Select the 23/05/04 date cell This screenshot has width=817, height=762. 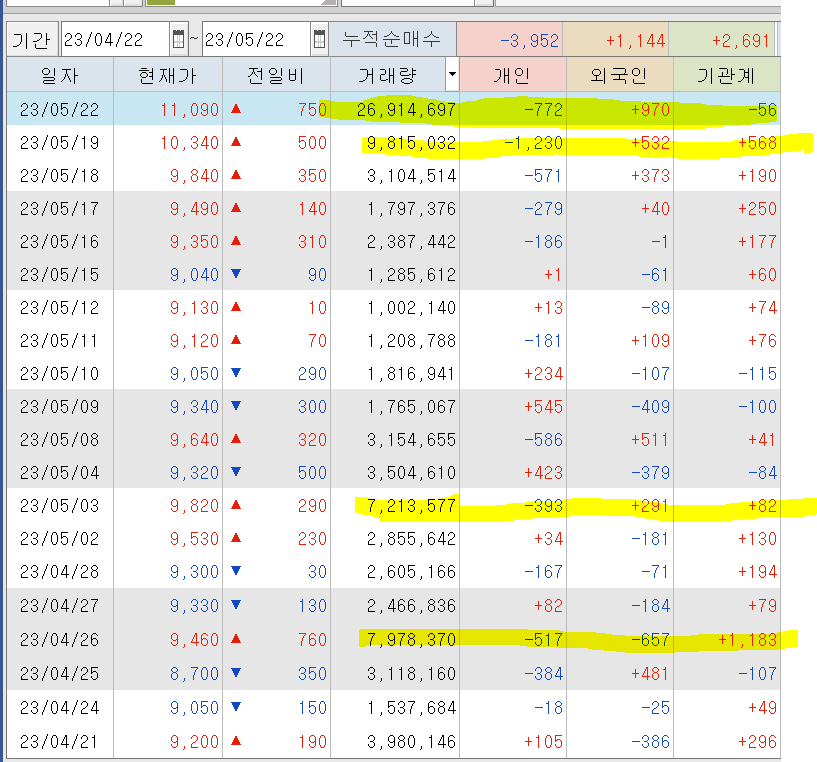pyautogui.click(x=59, y=473)
